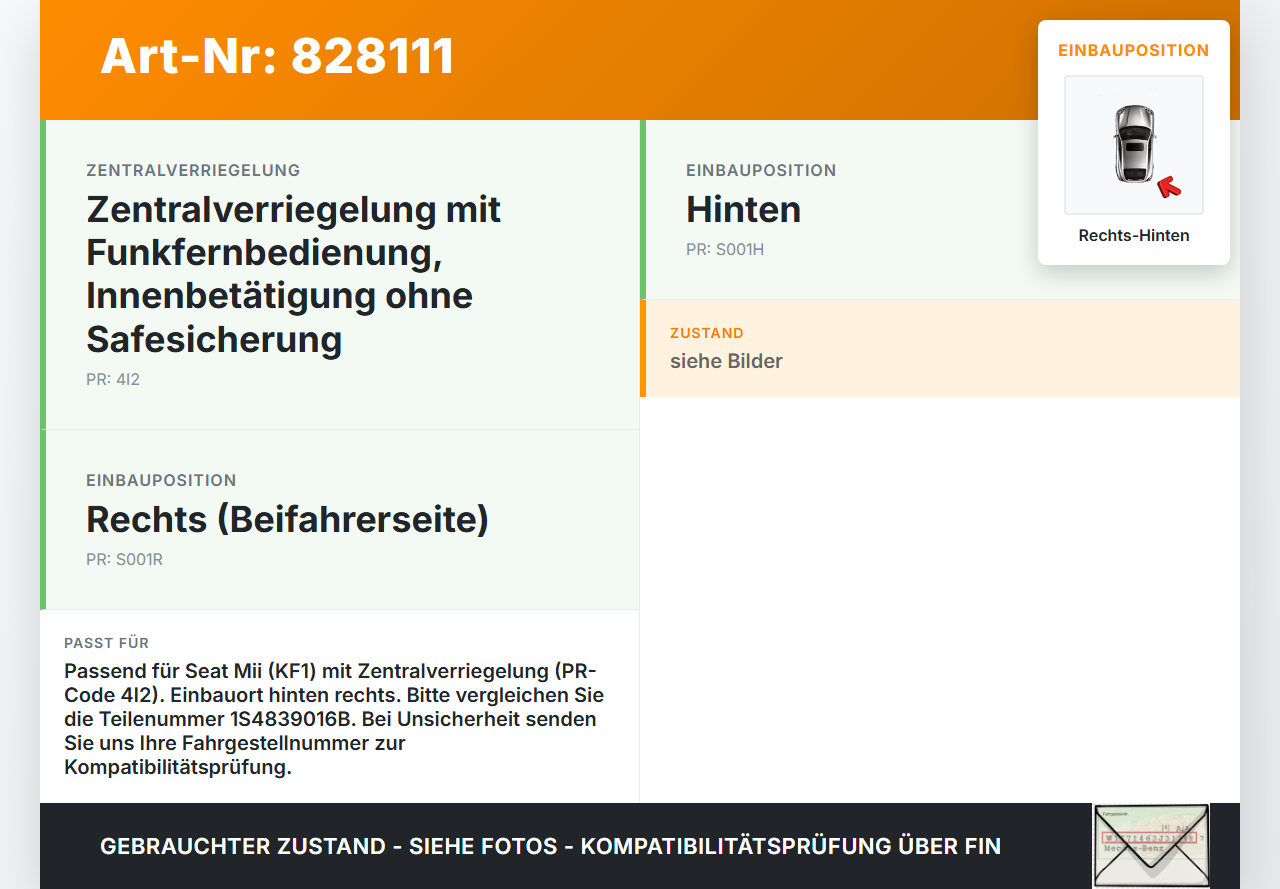Viewport: 1280px width, 889px height.
Task: Click the PR: S001H code label
Action: tap(725, 250)
